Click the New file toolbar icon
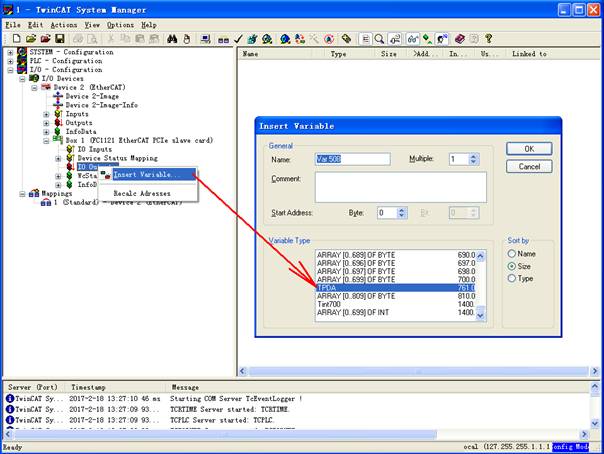This screenshot has width=604, height=454. (x=16, y=39)
